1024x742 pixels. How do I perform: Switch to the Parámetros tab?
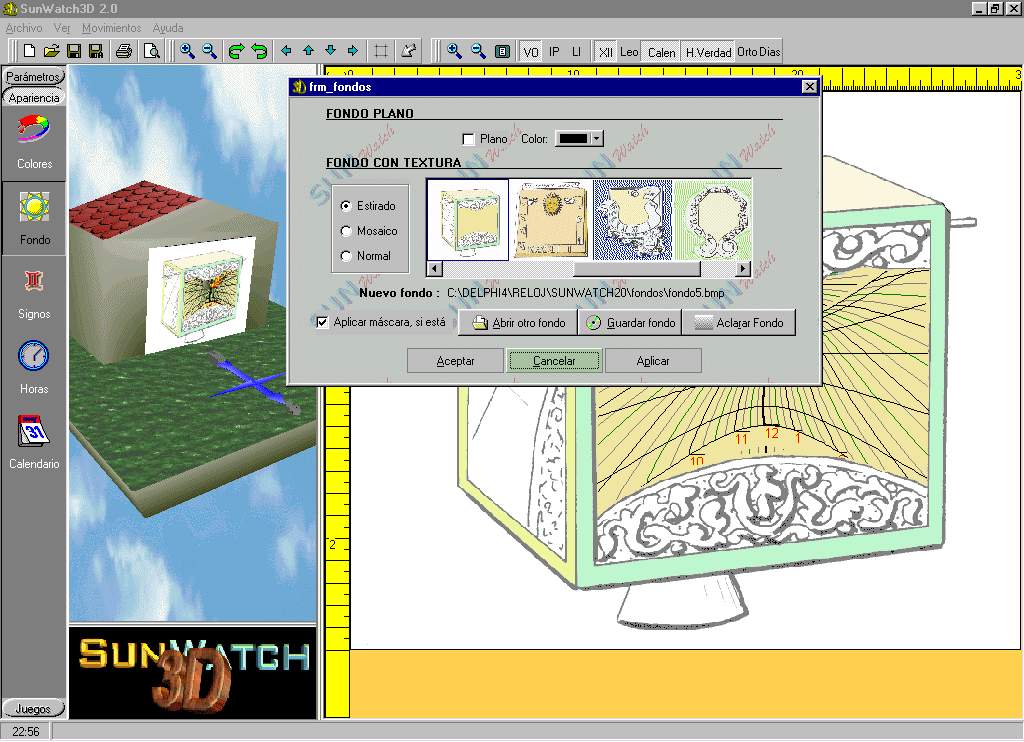[34, 77]
